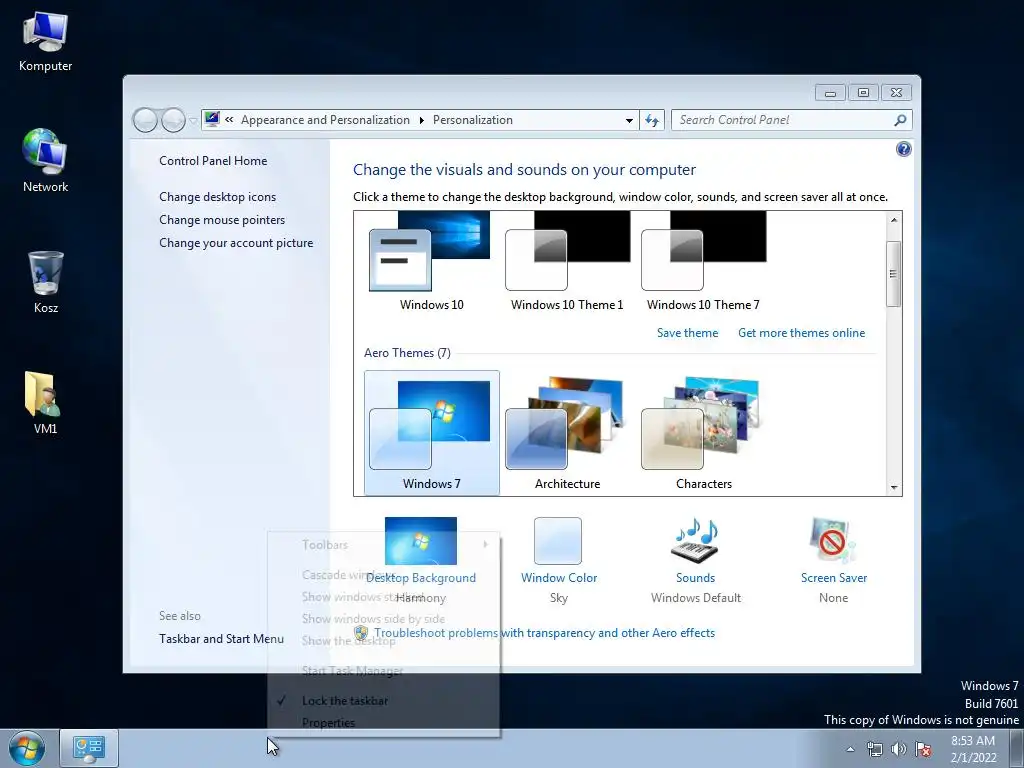This screenshot has height=768, width=1024.
Task: Open Taskbar and Start Menu link
Action: click(x=221, y=639)
